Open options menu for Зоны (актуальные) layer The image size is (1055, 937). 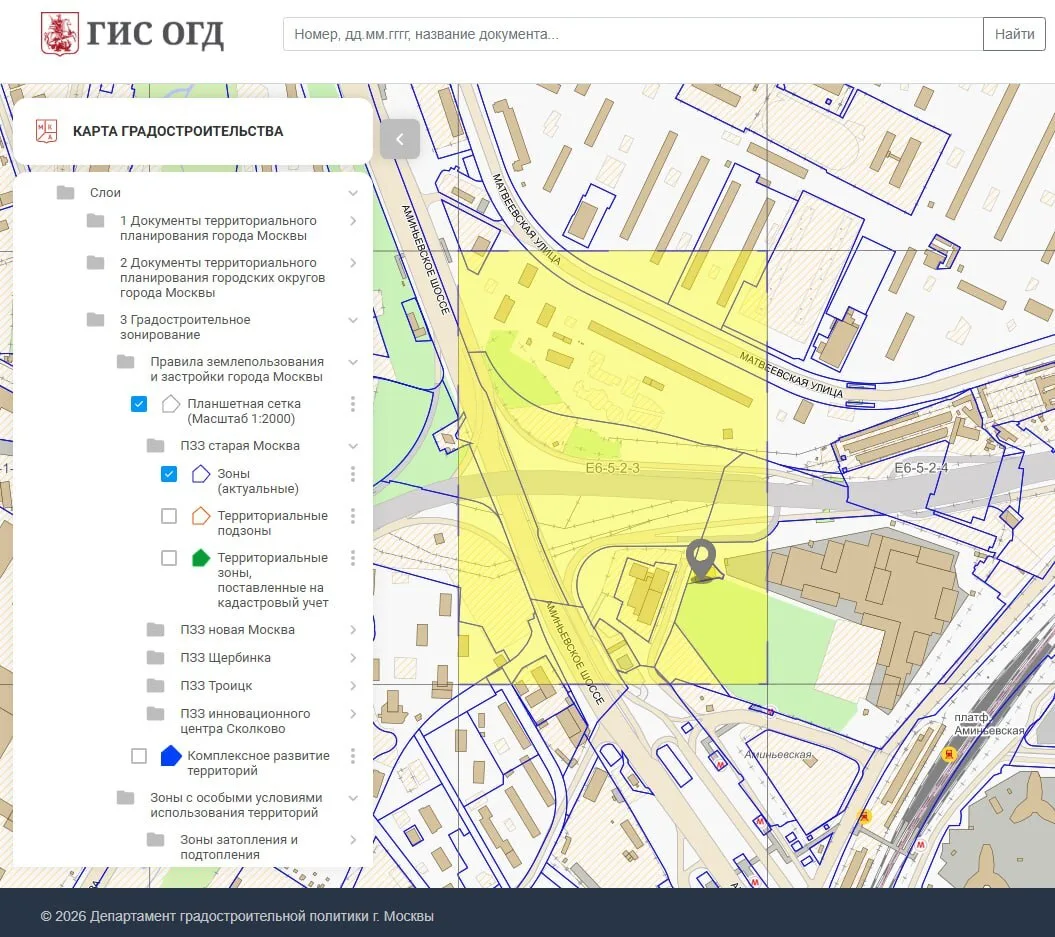click(353, 474)
